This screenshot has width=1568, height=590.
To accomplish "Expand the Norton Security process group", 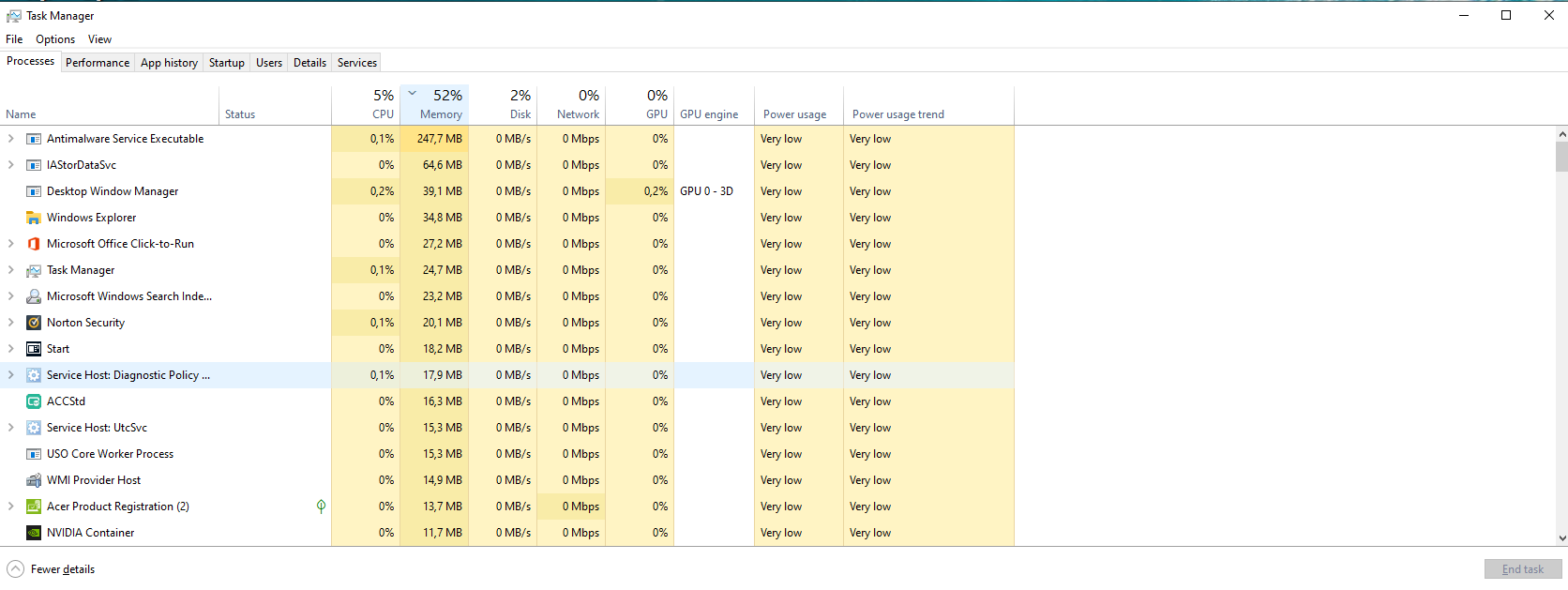I will point(10,323).
